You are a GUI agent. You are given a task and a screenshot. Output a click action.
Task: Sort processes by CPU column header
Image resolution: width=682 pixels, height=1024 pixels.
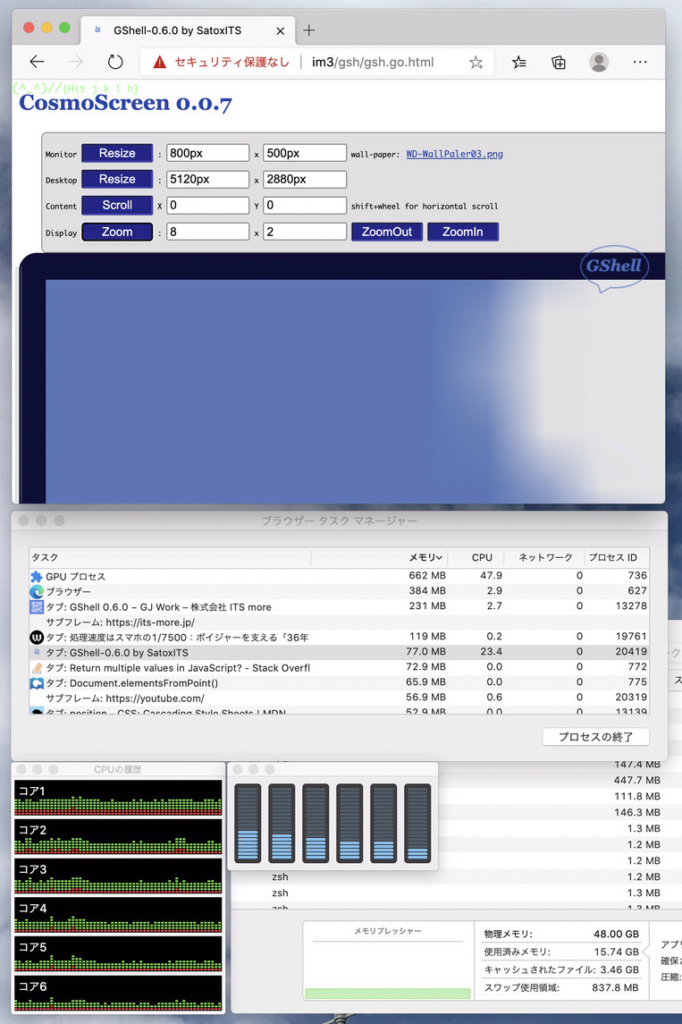point(482,557)
